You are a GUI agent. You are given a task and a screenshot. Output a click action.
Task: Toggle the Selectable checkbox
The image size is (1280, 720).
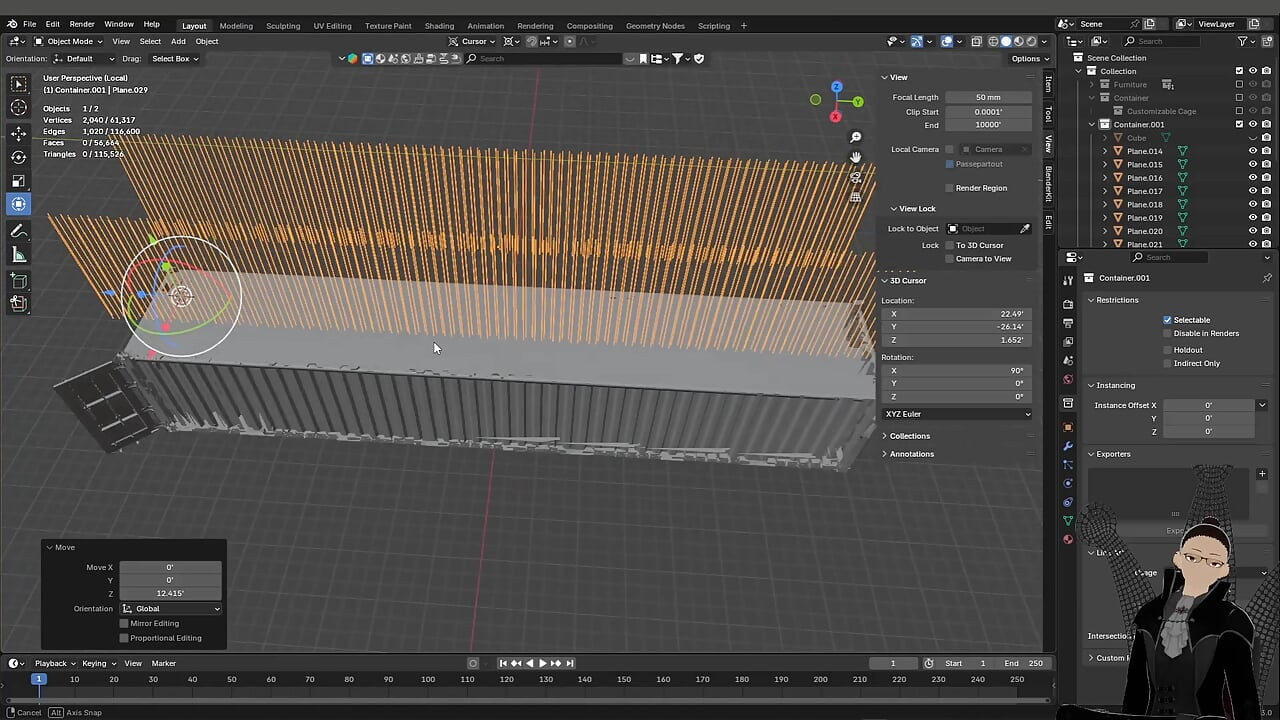point(1167,320)
